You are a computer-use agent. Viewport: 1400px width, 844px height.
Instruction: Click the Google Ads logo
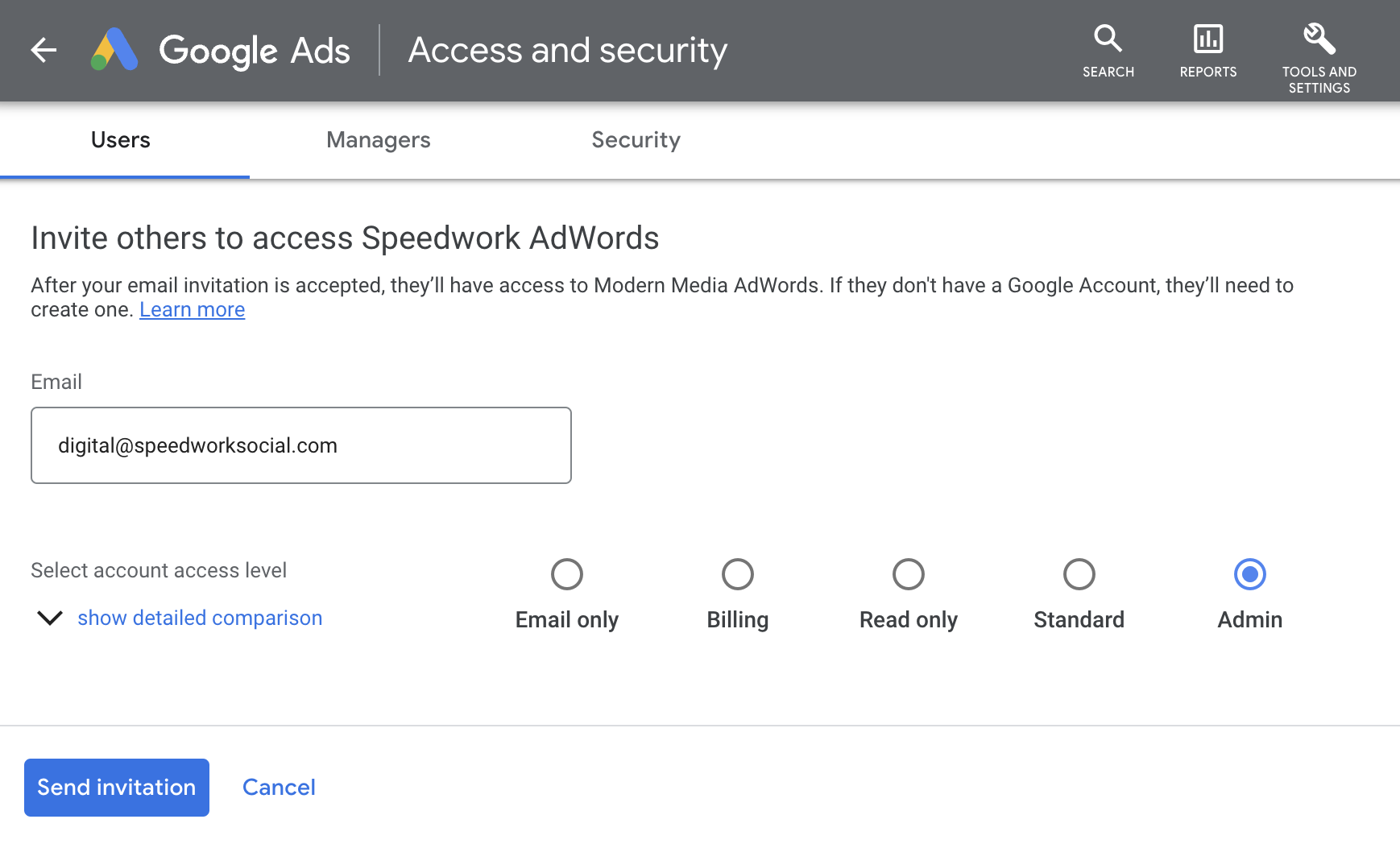114,50
